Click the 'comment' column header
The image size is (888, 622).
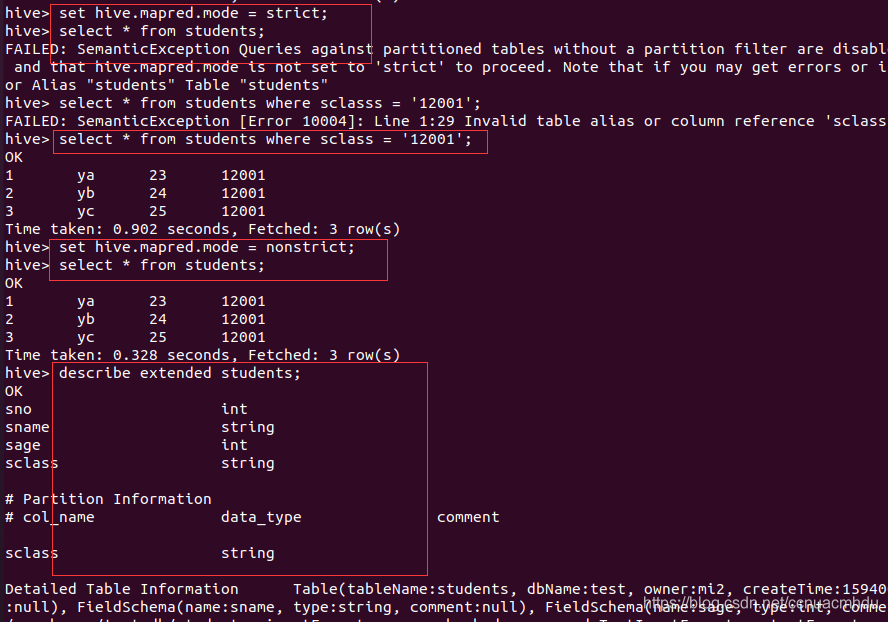tap(468, 517)
